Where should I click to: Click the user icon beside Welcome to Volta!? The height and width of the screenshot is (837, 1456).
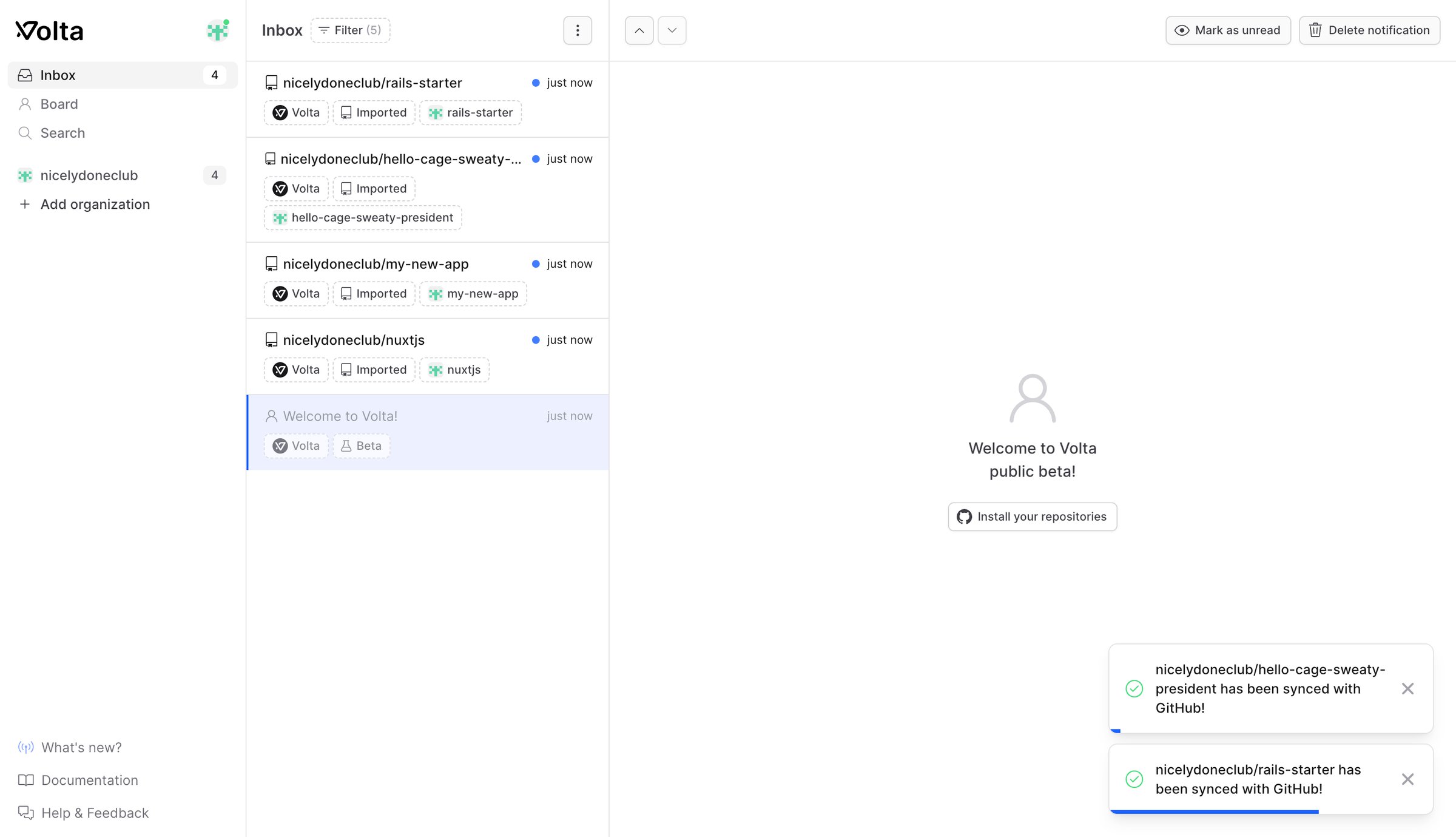pos(271,416)
